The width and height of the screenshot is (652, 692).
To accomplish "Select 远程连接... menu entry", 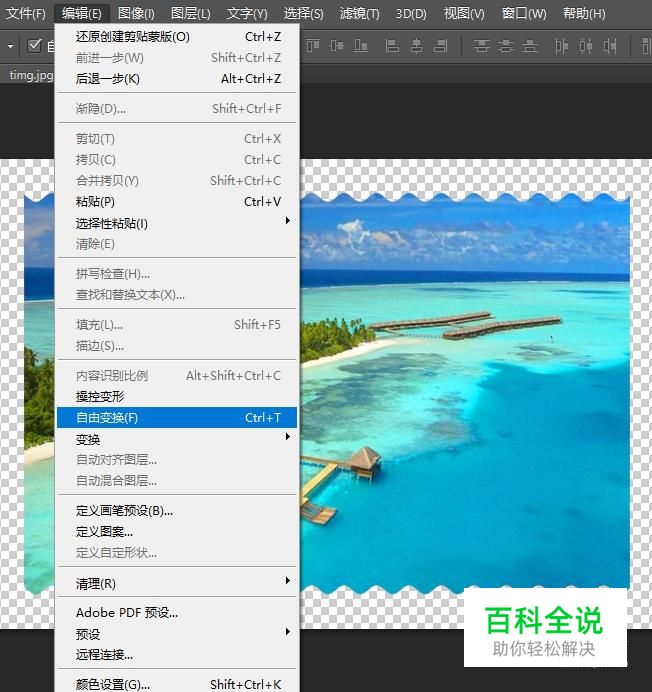I will click(x=177, y=654).
